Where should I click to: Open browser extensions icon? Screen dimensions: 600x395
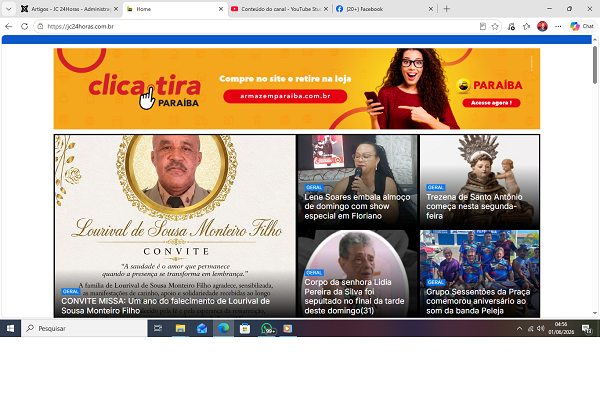pos(511,26)
